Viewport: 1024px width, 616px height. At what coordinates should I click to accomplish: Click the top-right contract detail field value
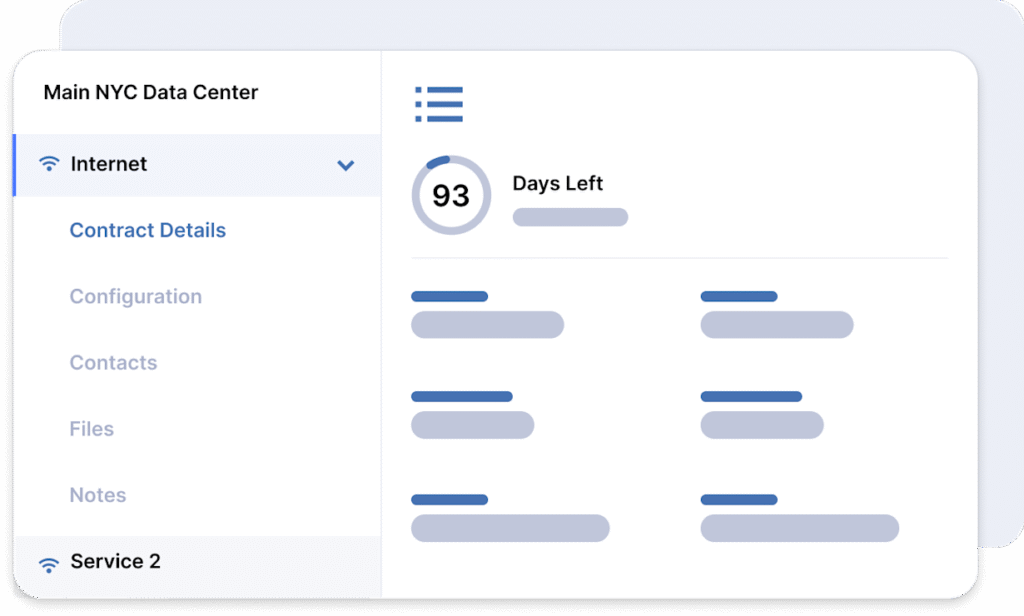[x=776, y=325]
